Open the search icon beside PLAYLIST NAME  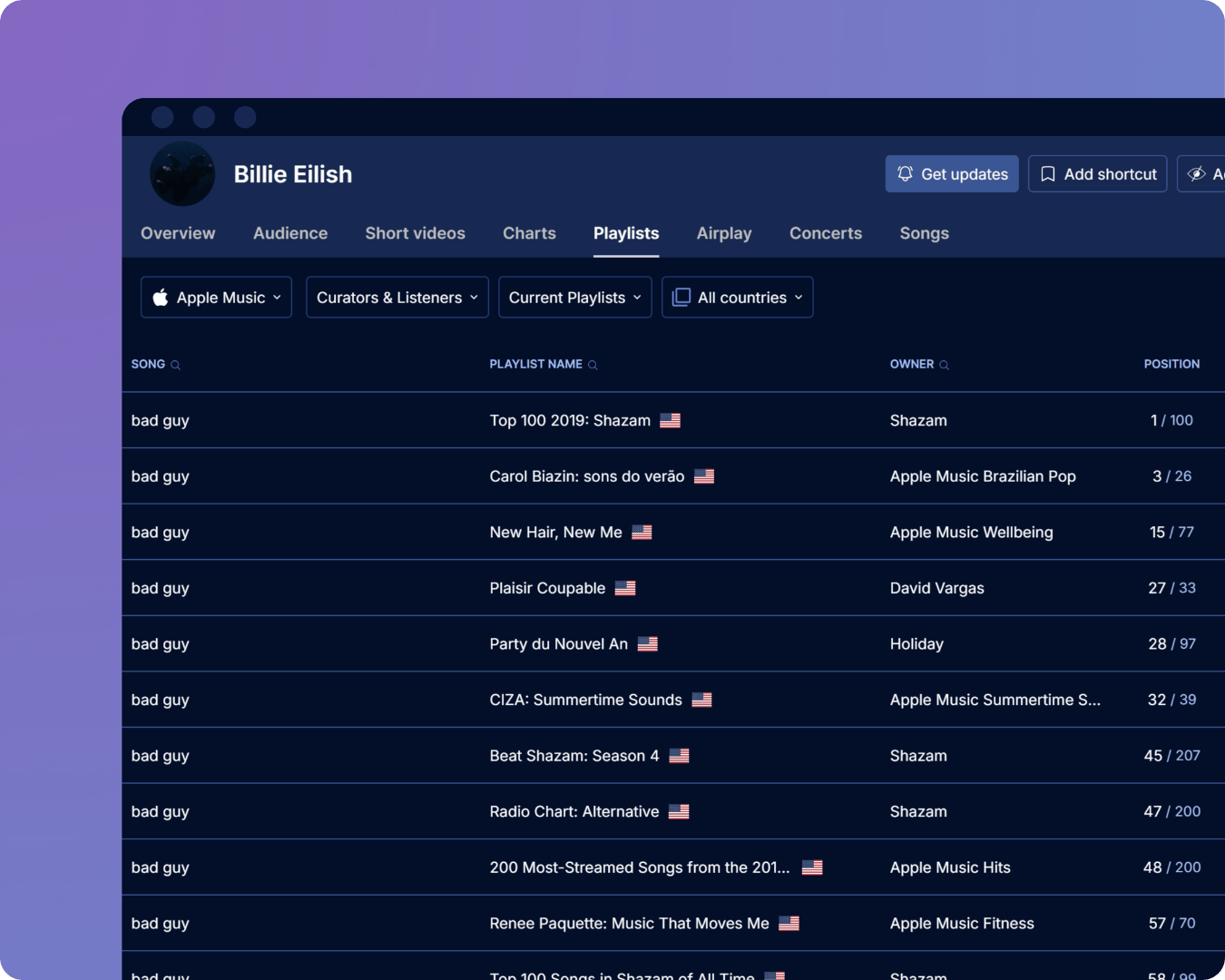click(x=593, y=365)
